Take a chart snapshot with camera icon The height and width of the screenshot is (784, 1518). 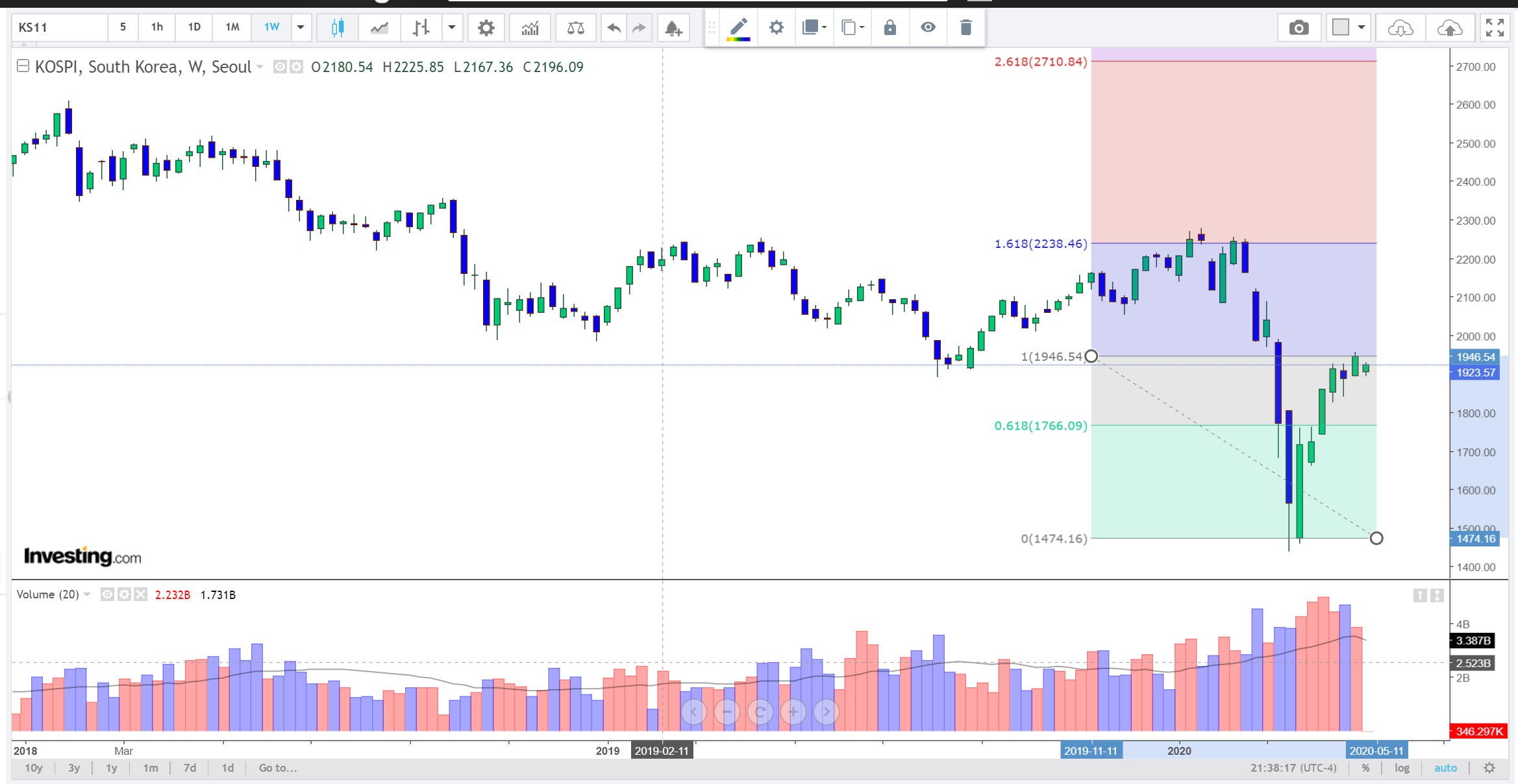[1299, 27]
